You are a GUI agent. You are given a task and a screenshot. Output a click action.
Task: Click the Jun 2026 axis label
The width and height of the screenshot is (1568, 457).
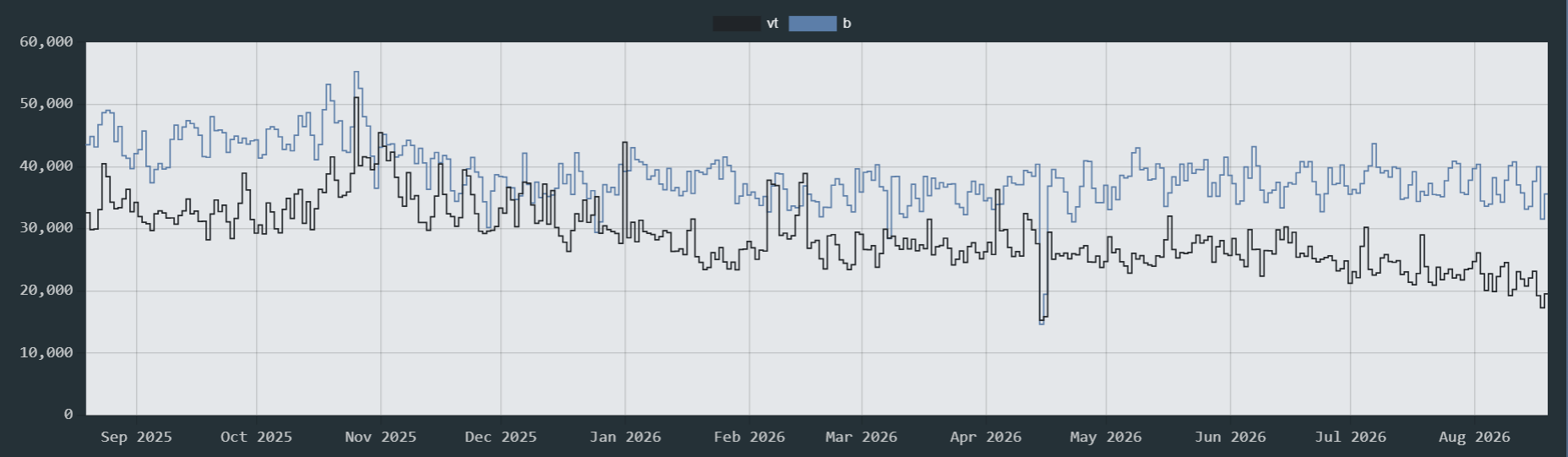click(x=1230, y=437)
